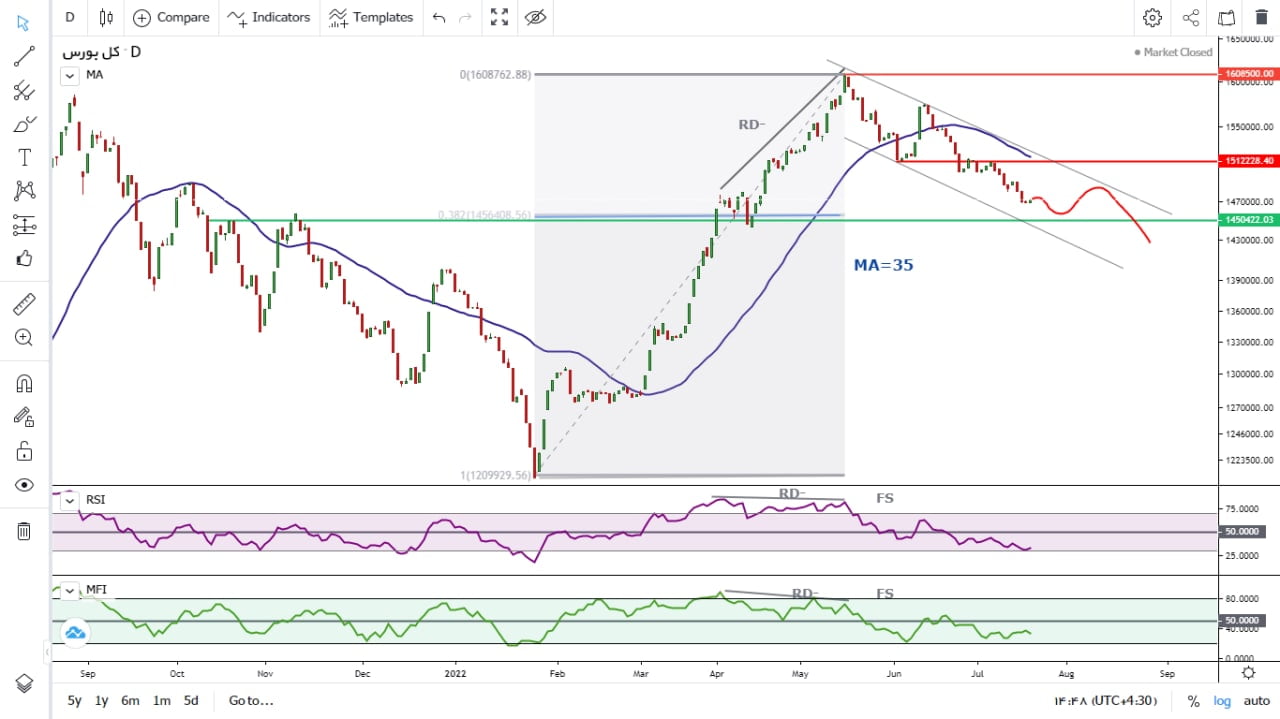This screenshot has height=719, width=1280.
Task: Toggle auto scale at bottom right
Action: [x=1255, y=701]
